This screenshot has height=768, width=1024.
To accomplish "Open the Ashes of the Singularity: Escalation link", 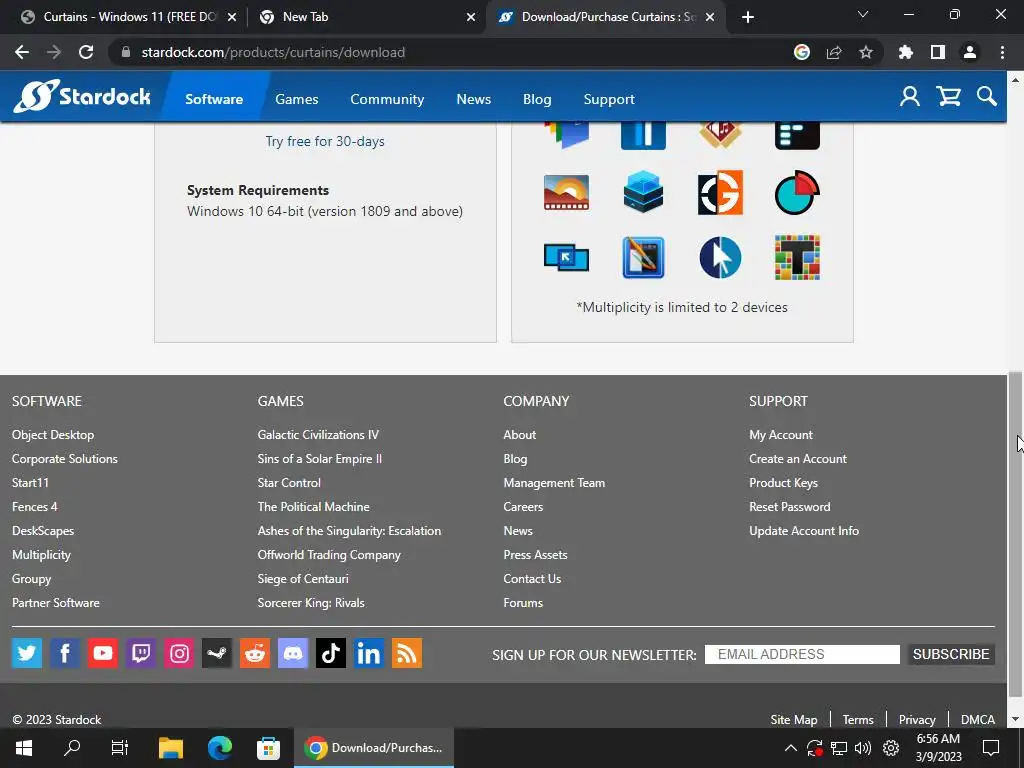I will (349, 531).
